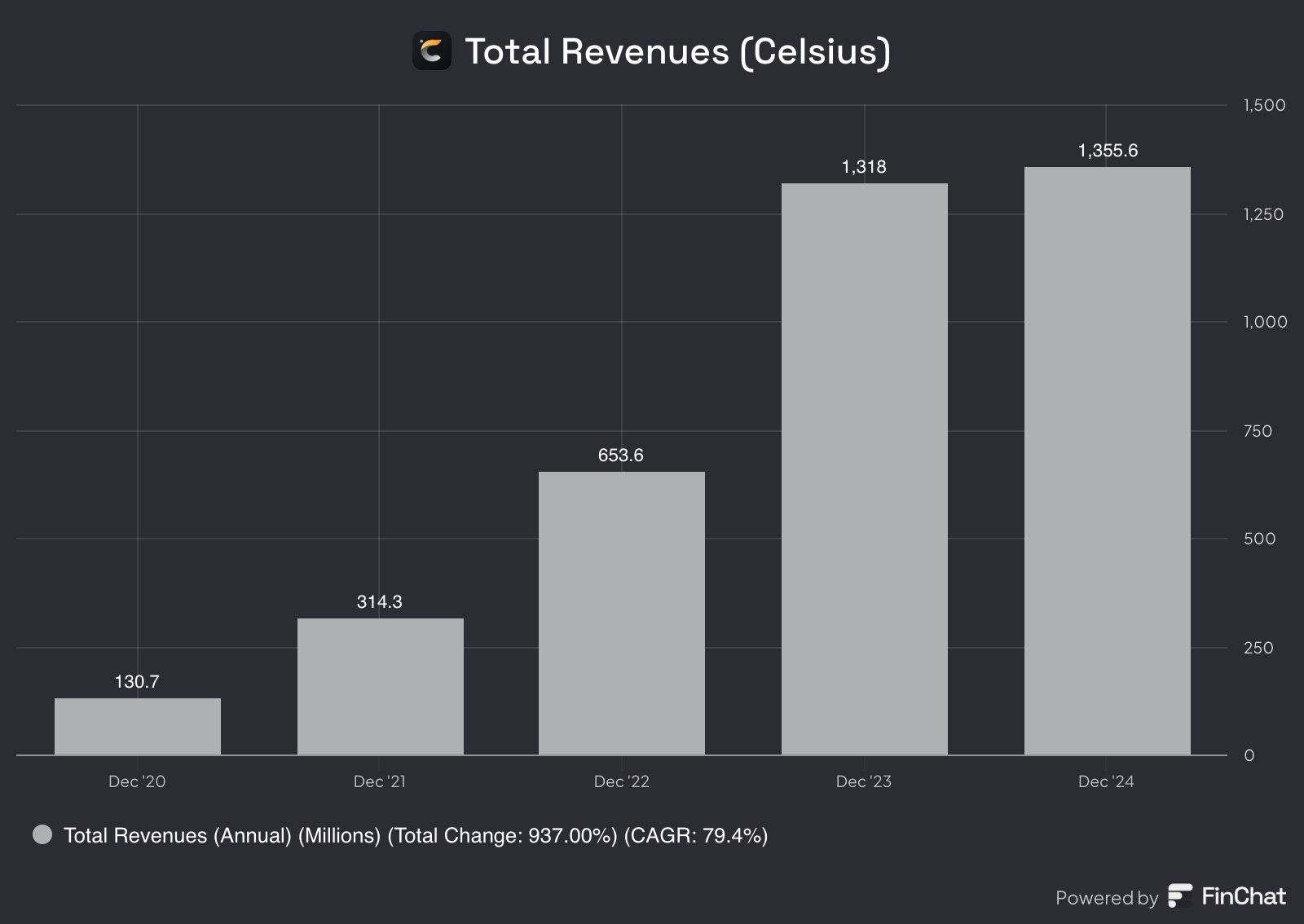The image size is (1304, 924).
Task: Select the Dec '21 revenue bar
Action: (381, 686)
